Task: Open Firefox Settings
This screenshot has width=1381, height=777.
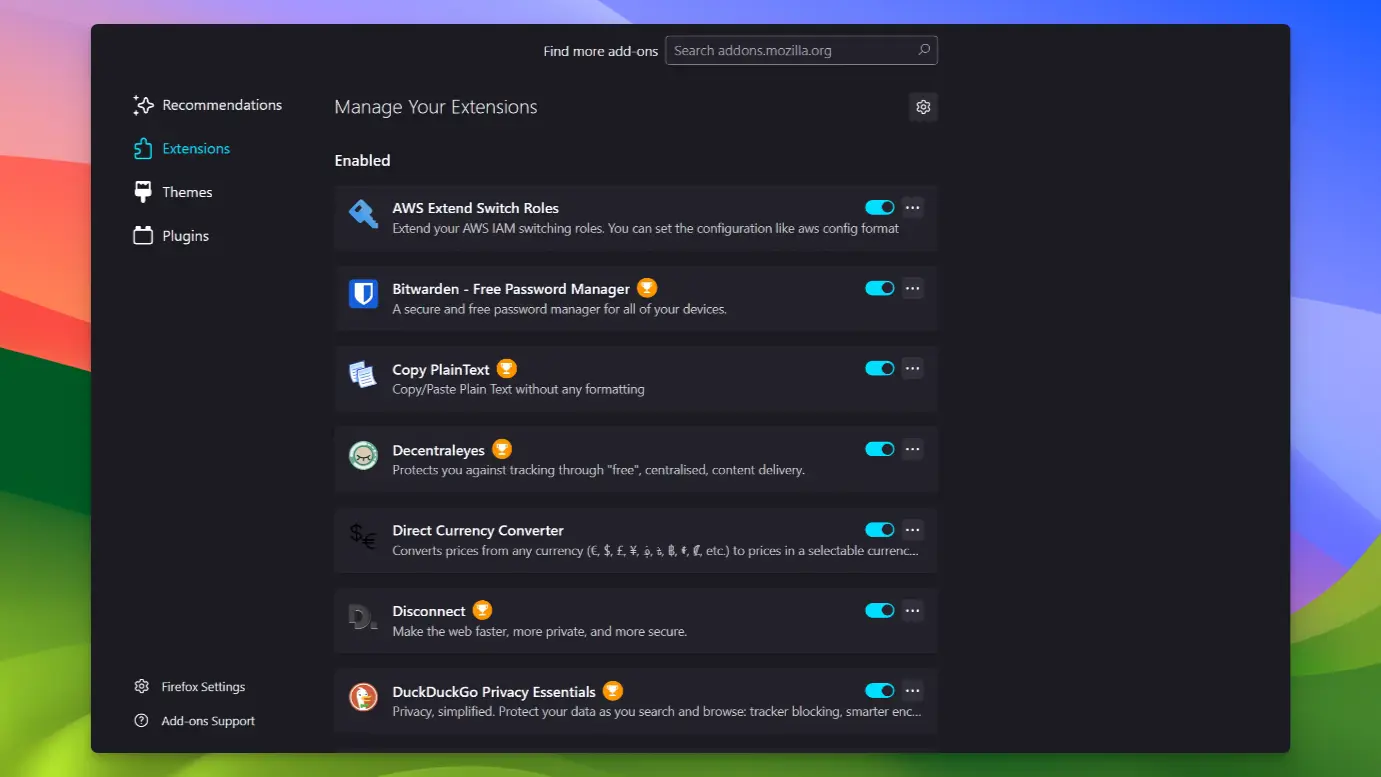Action: [x=203, y=687]
